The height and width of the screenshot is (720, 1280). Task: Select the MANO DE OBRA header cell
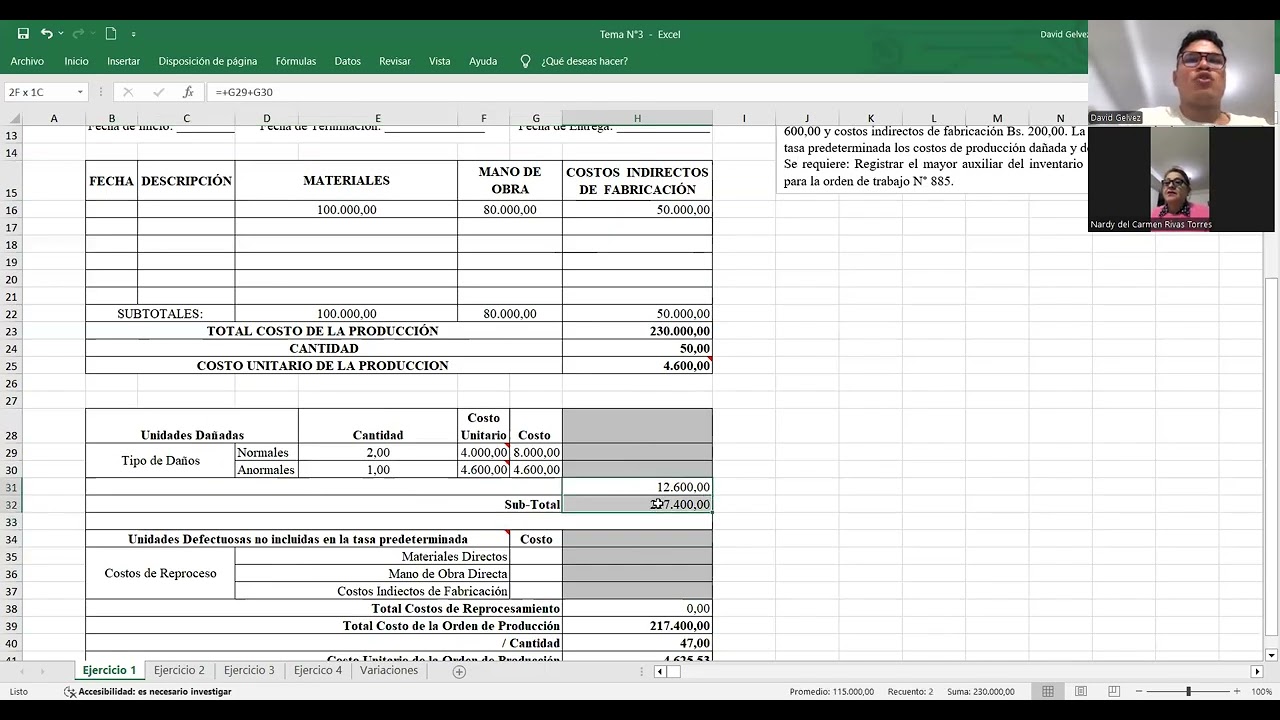(510, 181)
